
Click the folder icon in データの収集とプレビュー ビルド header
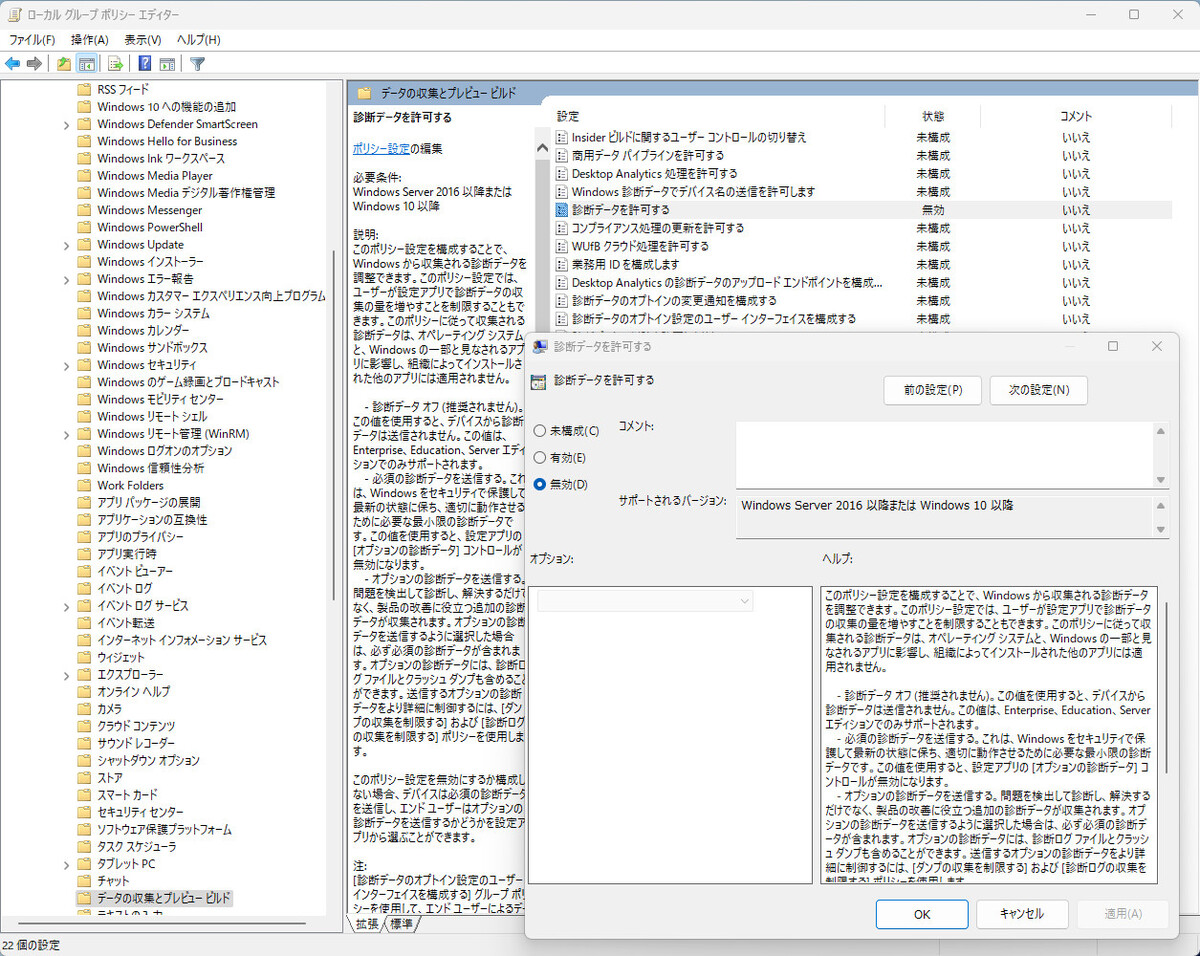click(365, 93)
